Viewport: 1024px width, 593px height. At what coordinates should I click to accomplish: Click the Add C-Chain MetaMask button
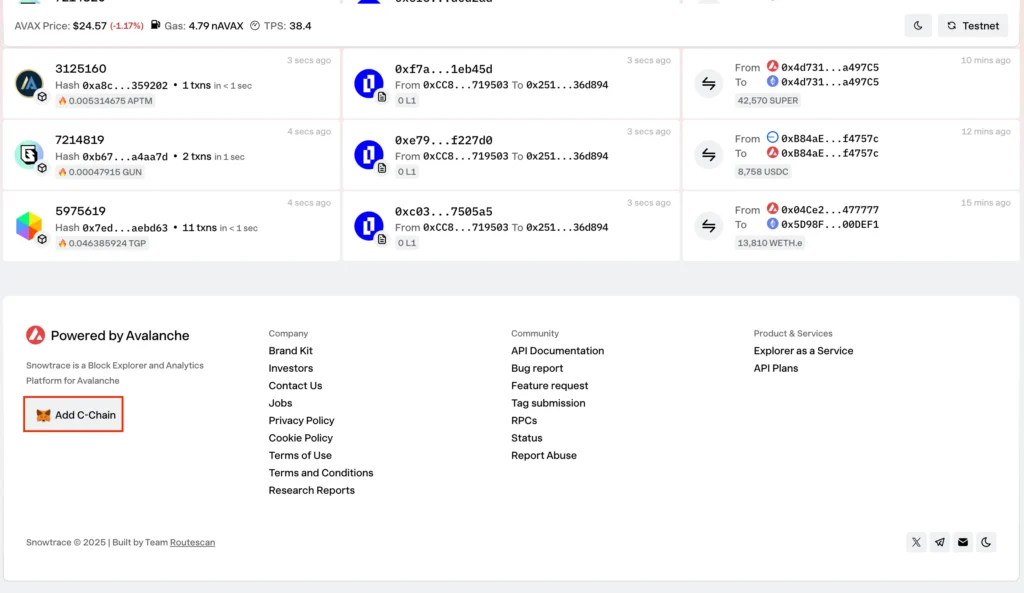(74, 415)
